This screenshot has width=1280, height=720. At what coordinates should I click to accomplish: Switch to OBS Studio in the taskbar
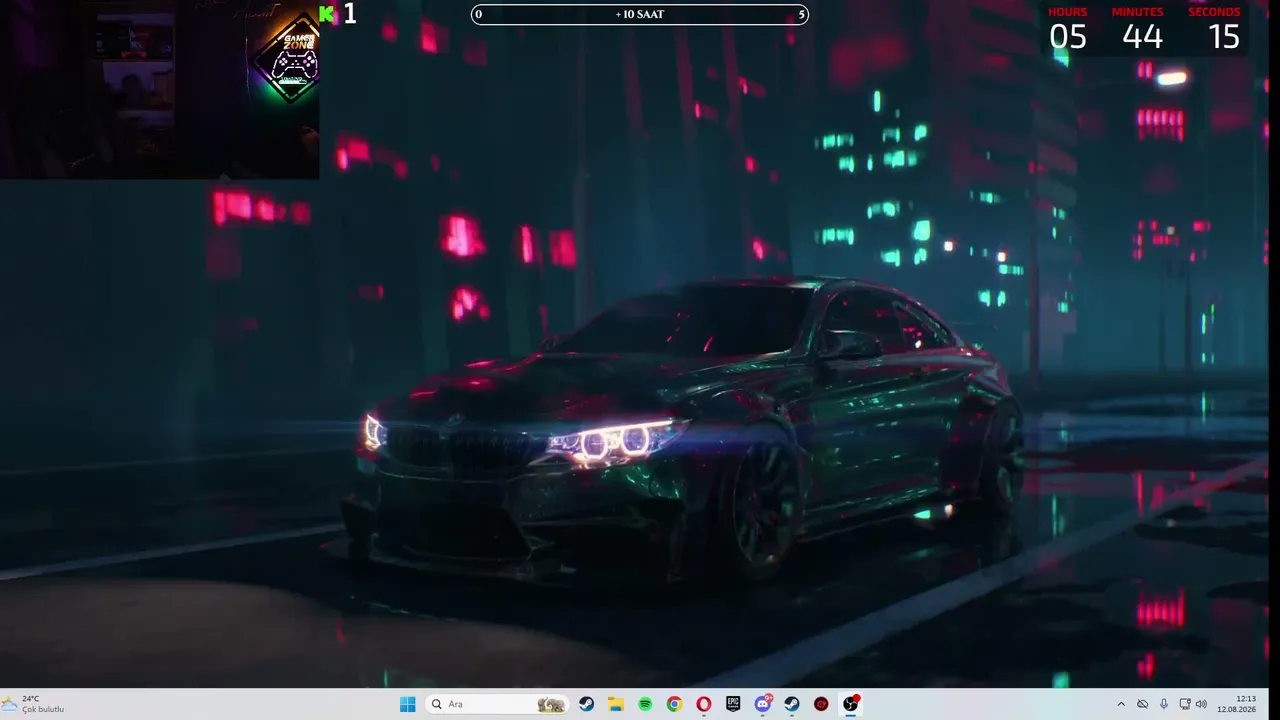[x=851, y=704]
